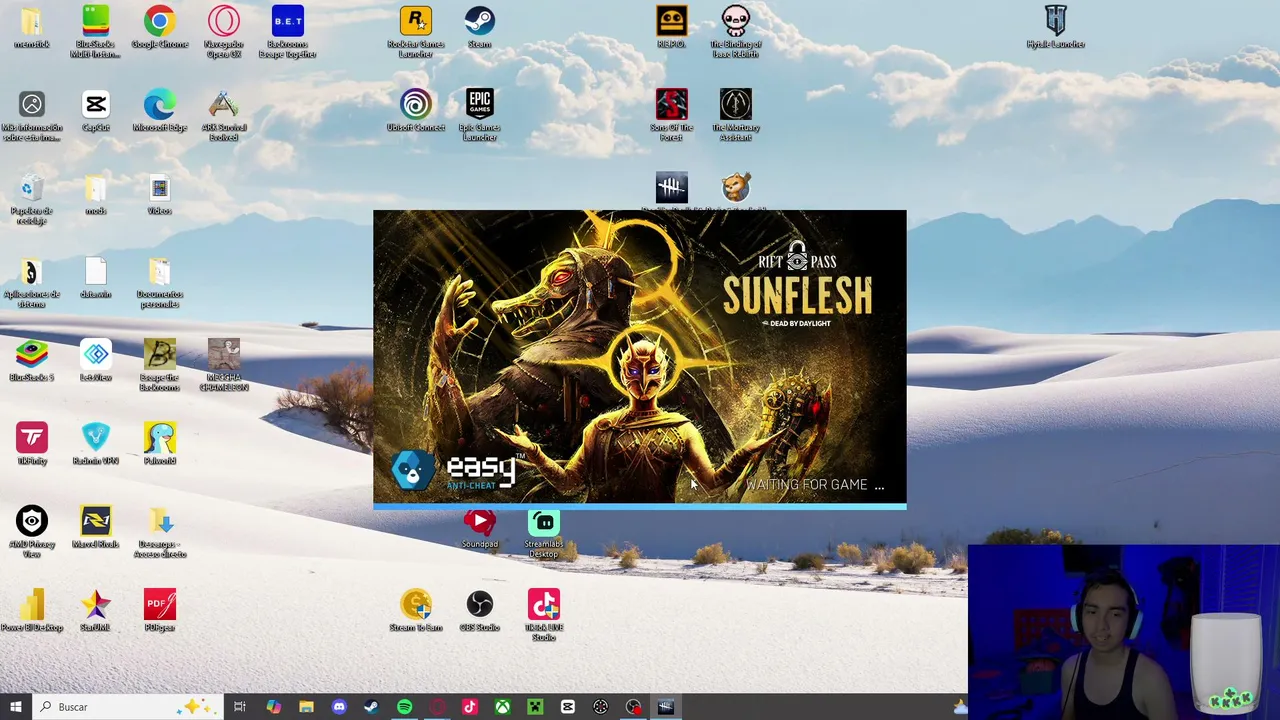Select Power BI Desktop shortcut
This screenshot has width=1280, height=720.
click(32, 610)
